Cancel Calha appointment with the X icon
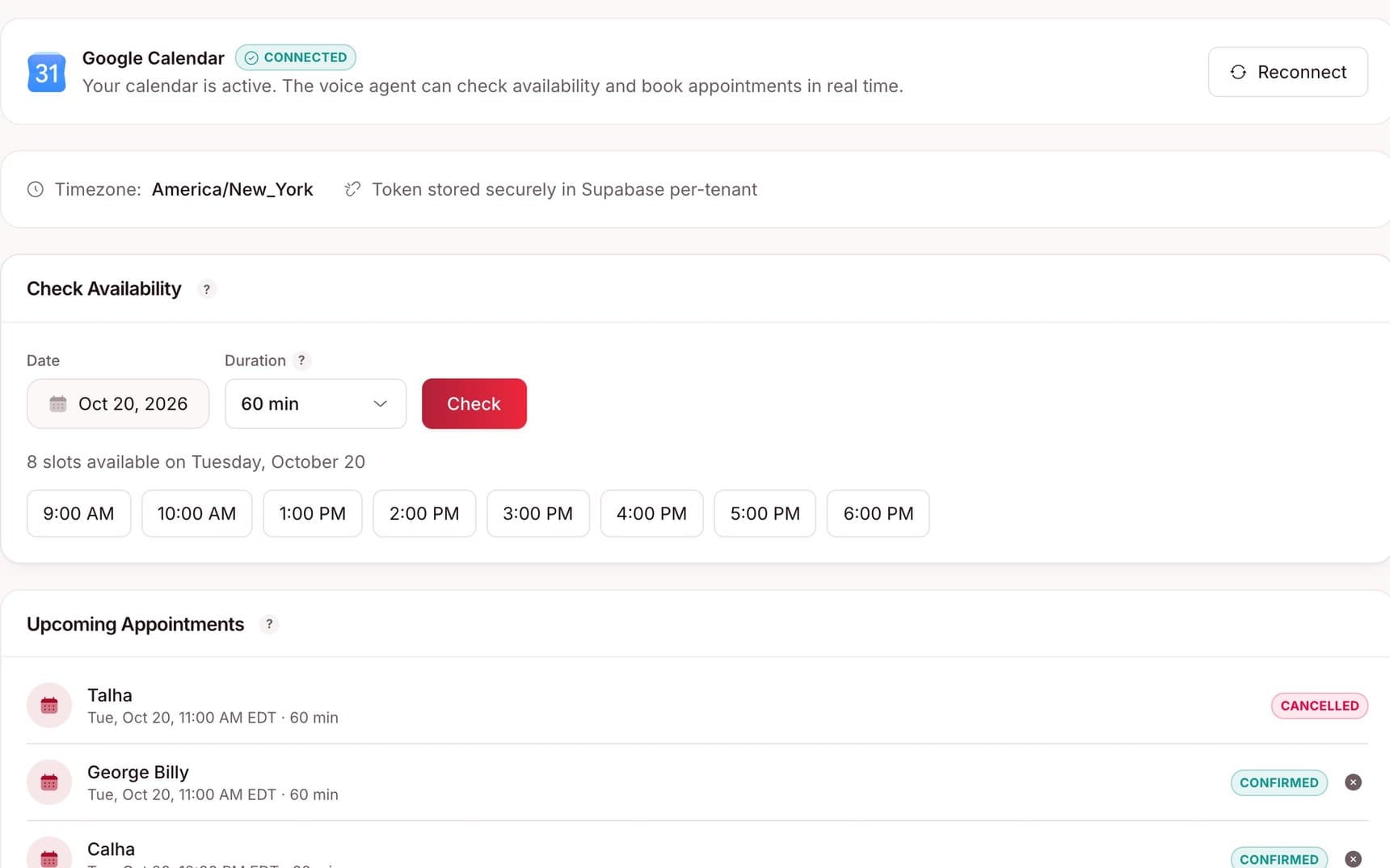1390x868 pixels. pyautogui.click(x=1354, y=859)
